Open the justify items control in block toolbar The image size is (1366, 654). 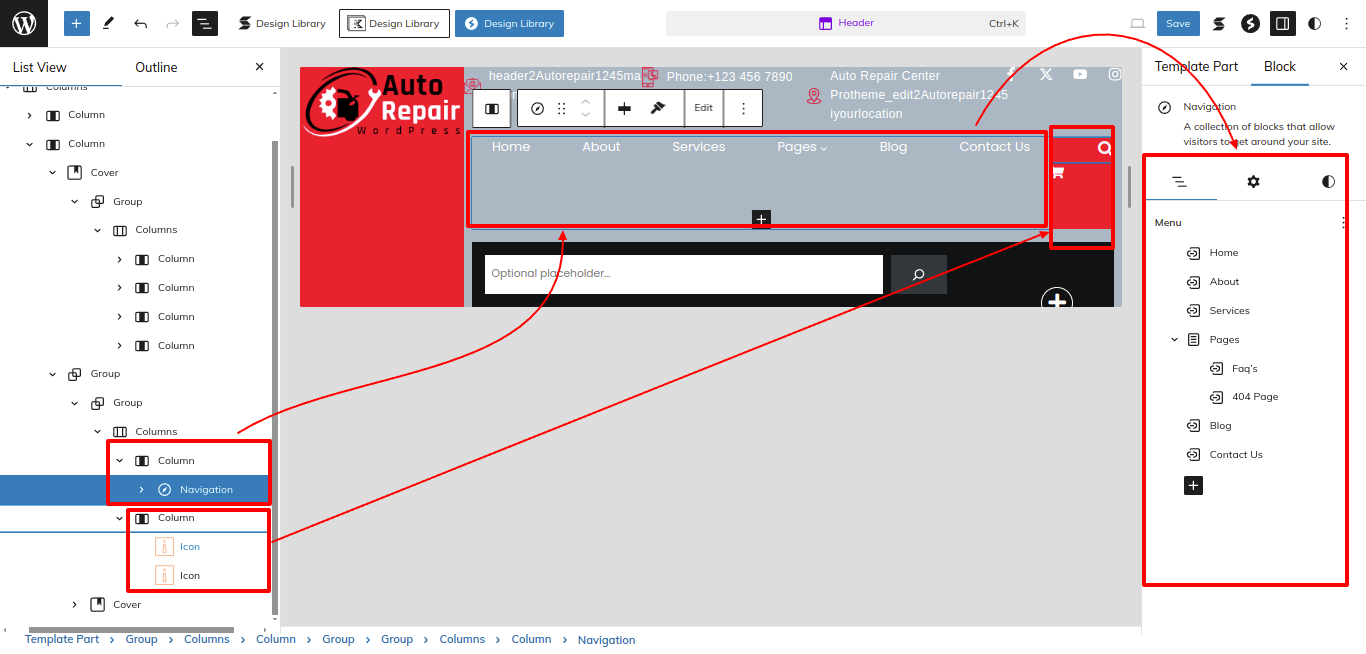click(625, 108)
